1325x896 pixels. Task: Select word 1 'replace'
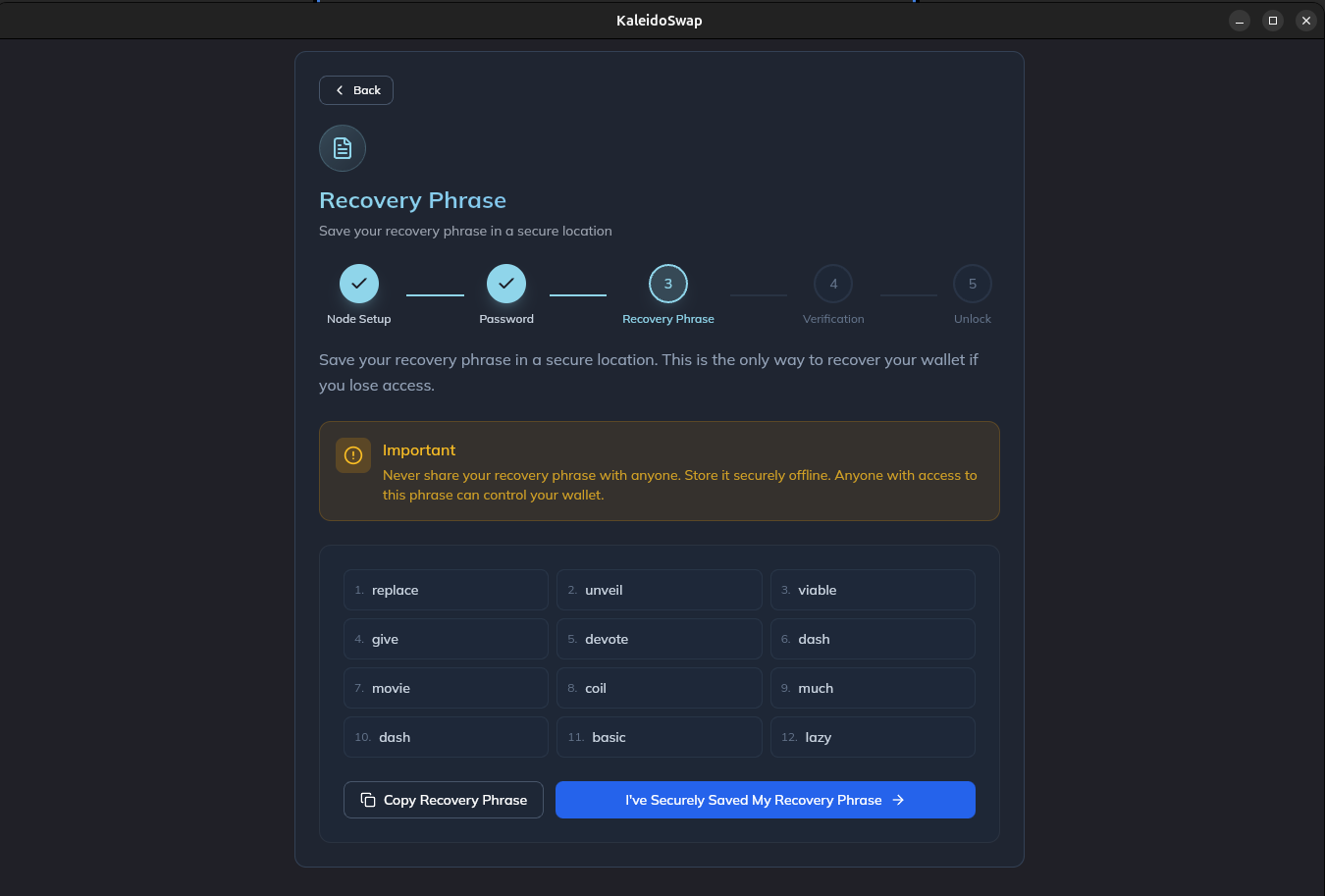point(446,590)
